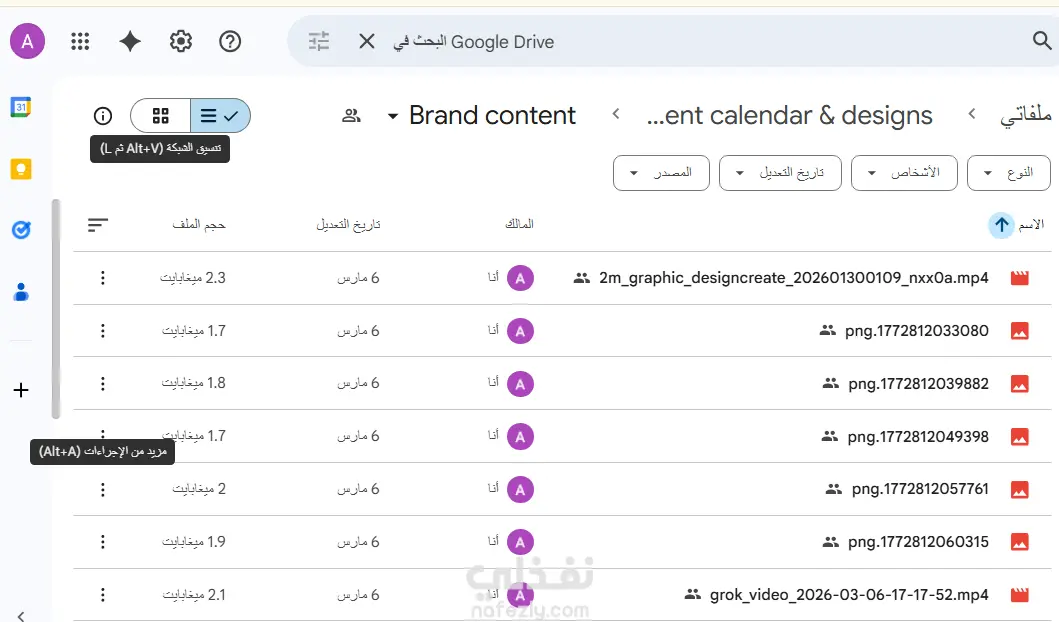Open Google Contacts in side panel
This screenshot has width=1059, height=622.
coord(21,292)
